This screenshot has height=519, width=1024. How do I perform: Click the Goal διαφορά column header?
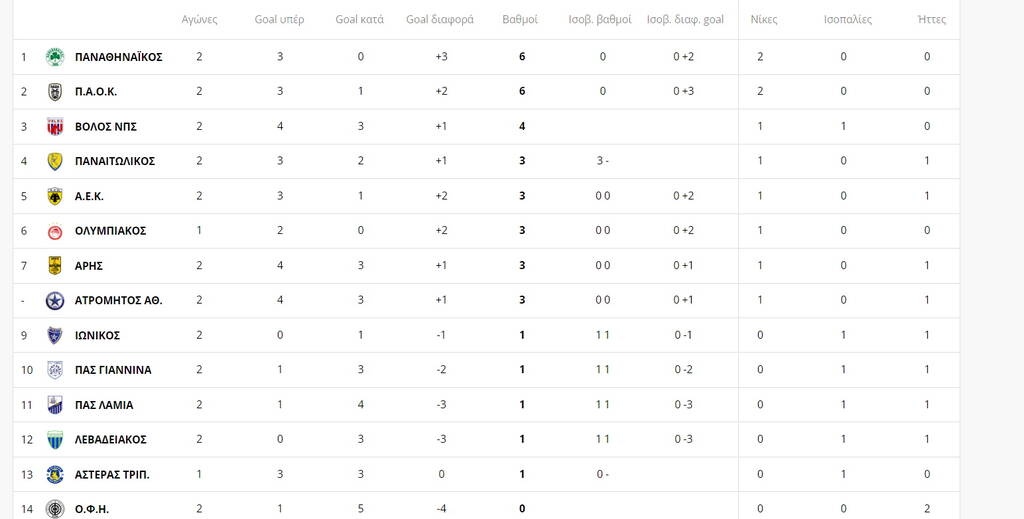pos(440,20)
